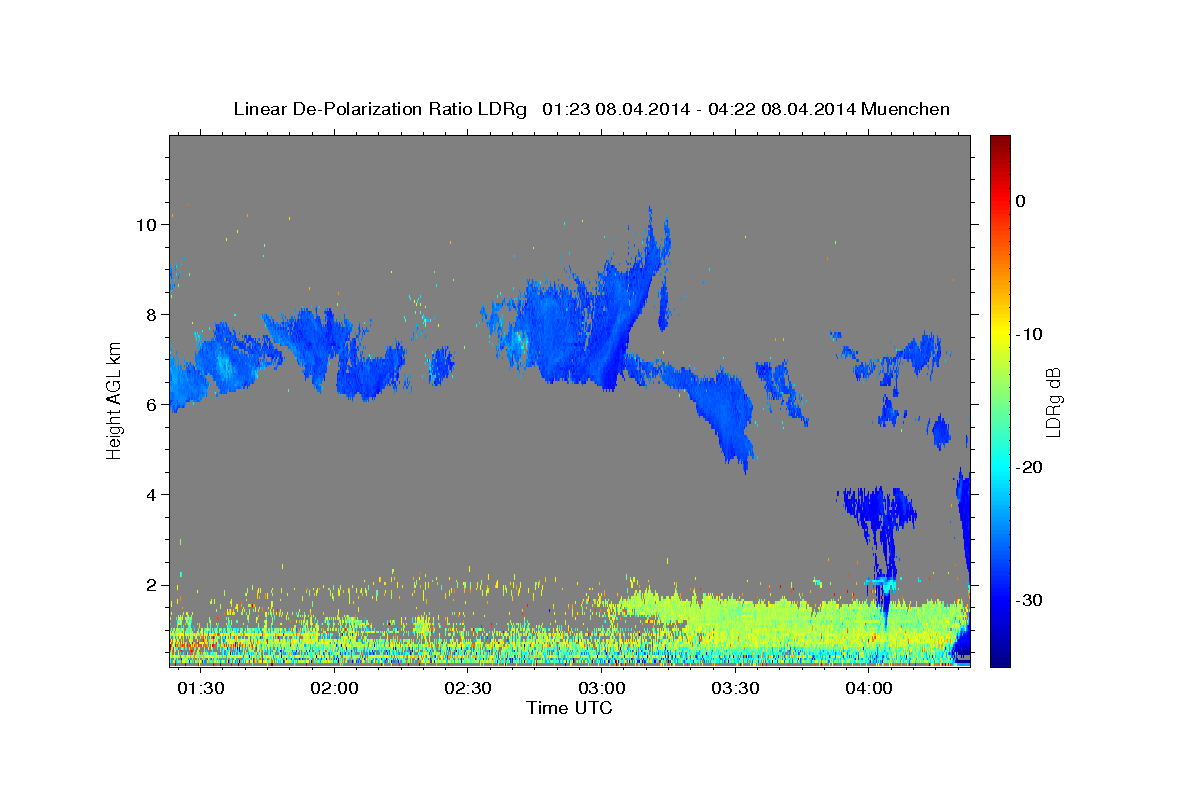Click the 'Height AGL km' y-axis label

pyautogui.click(x=114, y=400)
